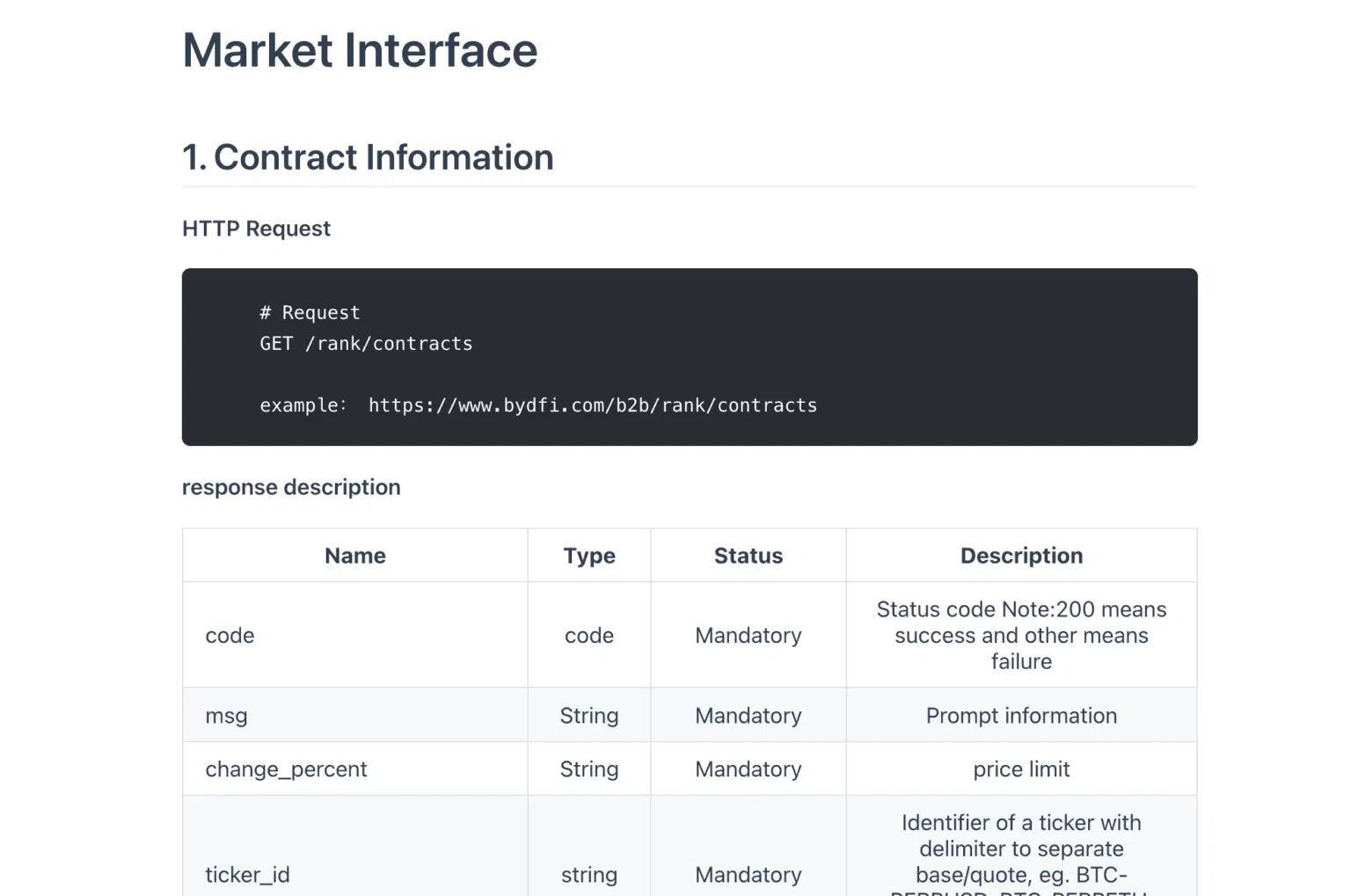Click the bydfi.com example URL in code block
This screenshot has width=1351, height=896.
click(592, 405)
